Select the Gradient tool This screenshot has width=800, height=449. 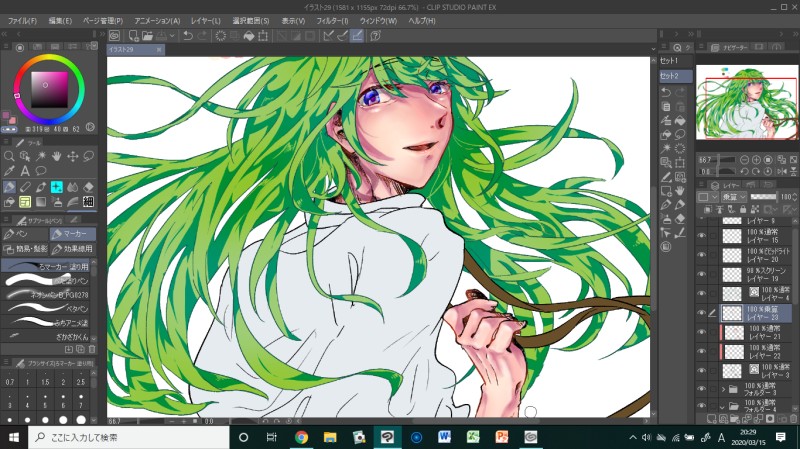point(40,202)
